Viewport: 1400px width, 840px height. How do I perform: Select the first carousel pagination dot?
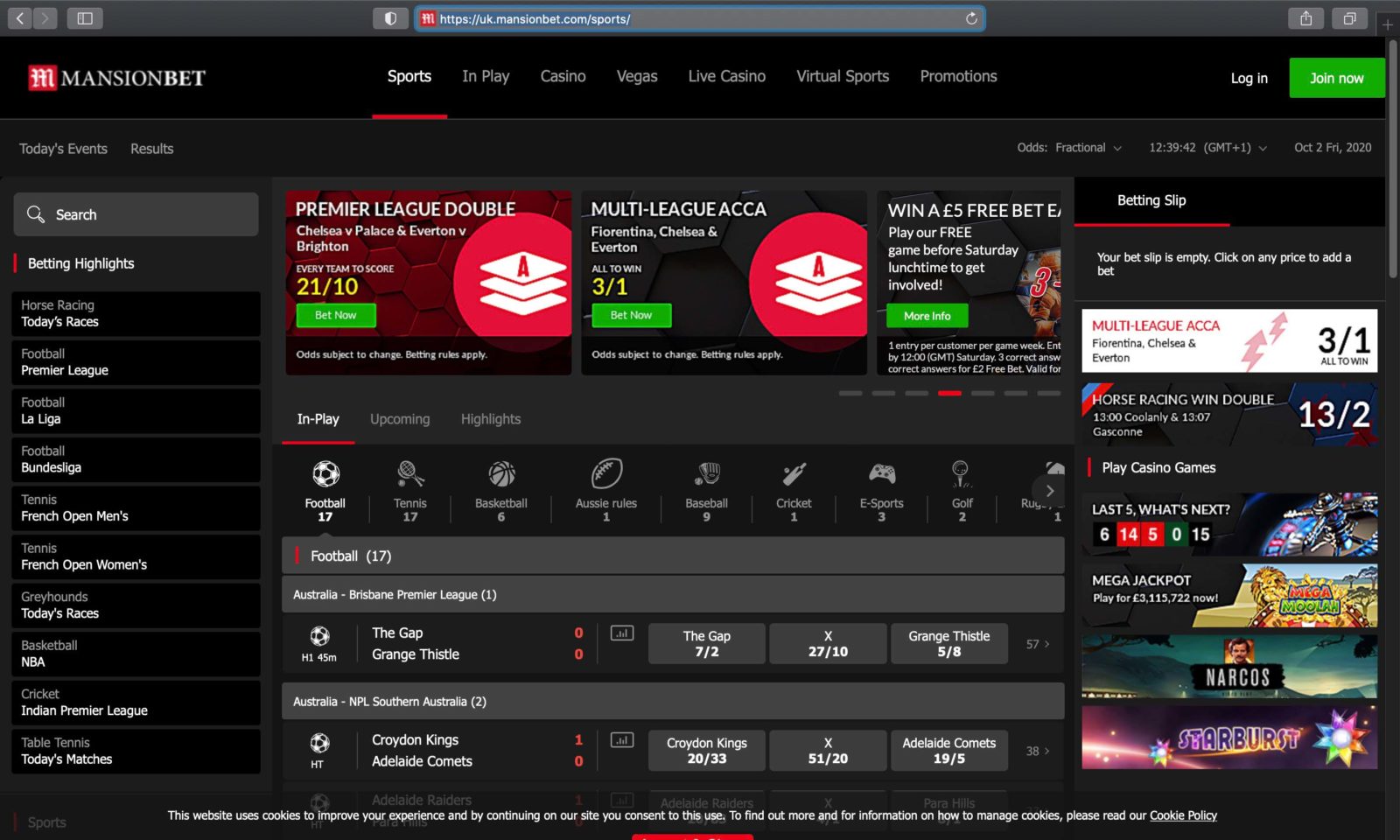pyautogui.click(x=848, y=394)
